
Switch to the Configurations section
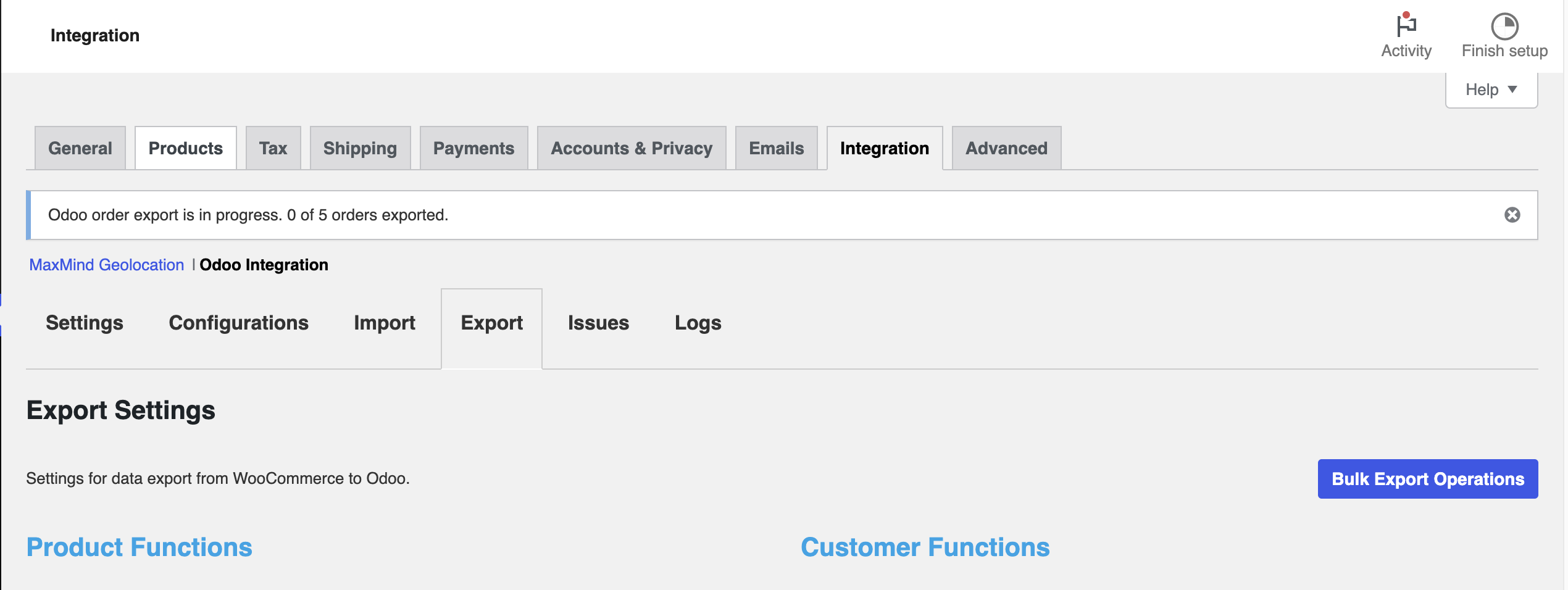coord(239,322)
